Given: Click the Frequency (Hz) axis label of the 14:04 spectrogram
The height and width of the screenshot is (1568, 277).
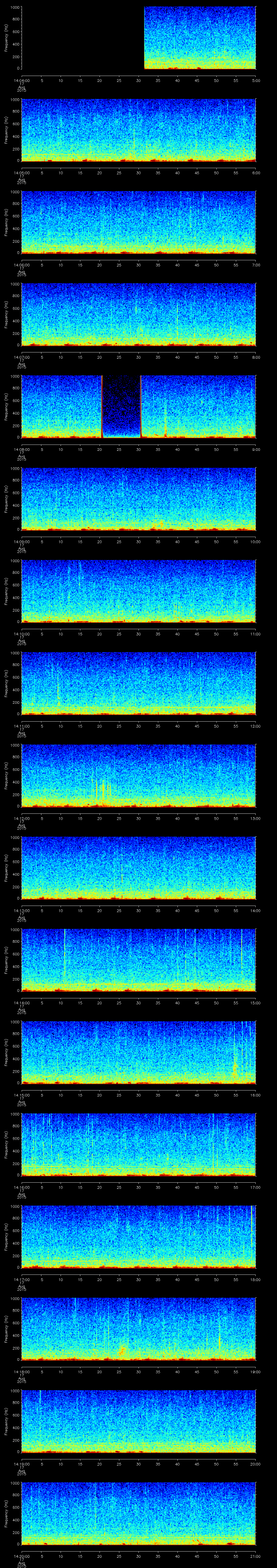Looking at the screenshot, I should 6,38.
